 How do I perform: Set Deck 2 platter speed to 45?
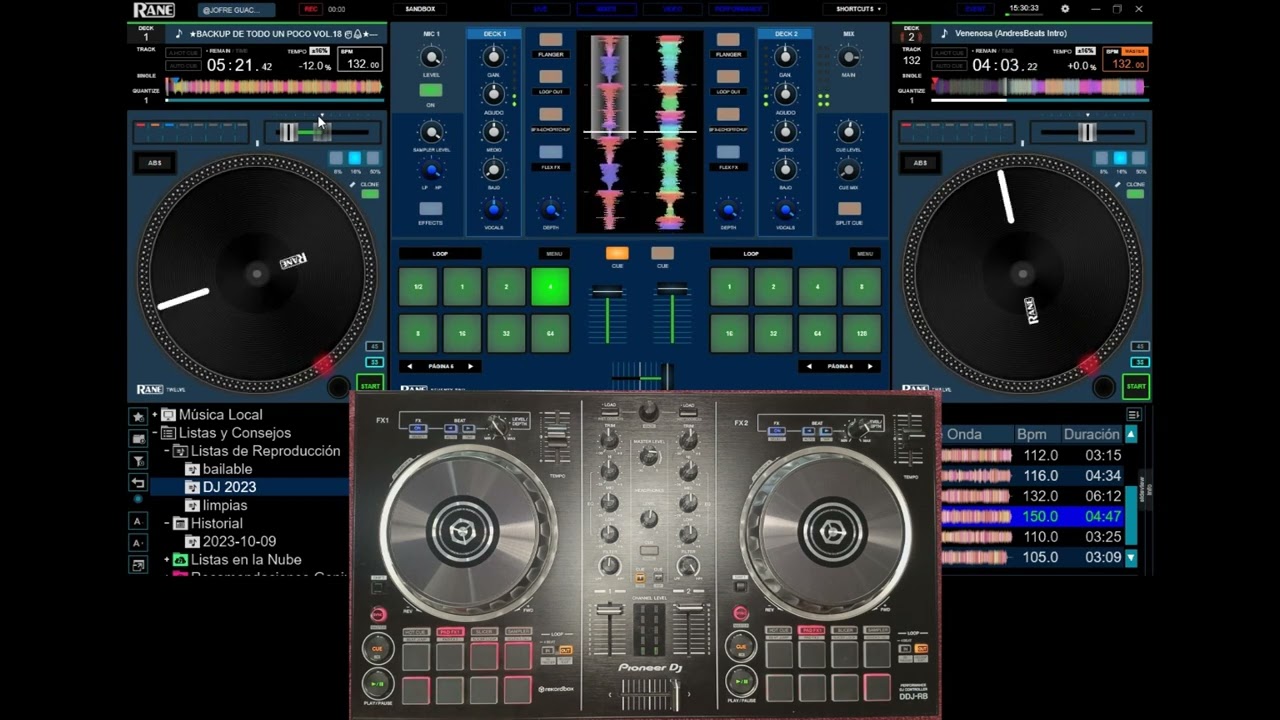point(1140,346)
